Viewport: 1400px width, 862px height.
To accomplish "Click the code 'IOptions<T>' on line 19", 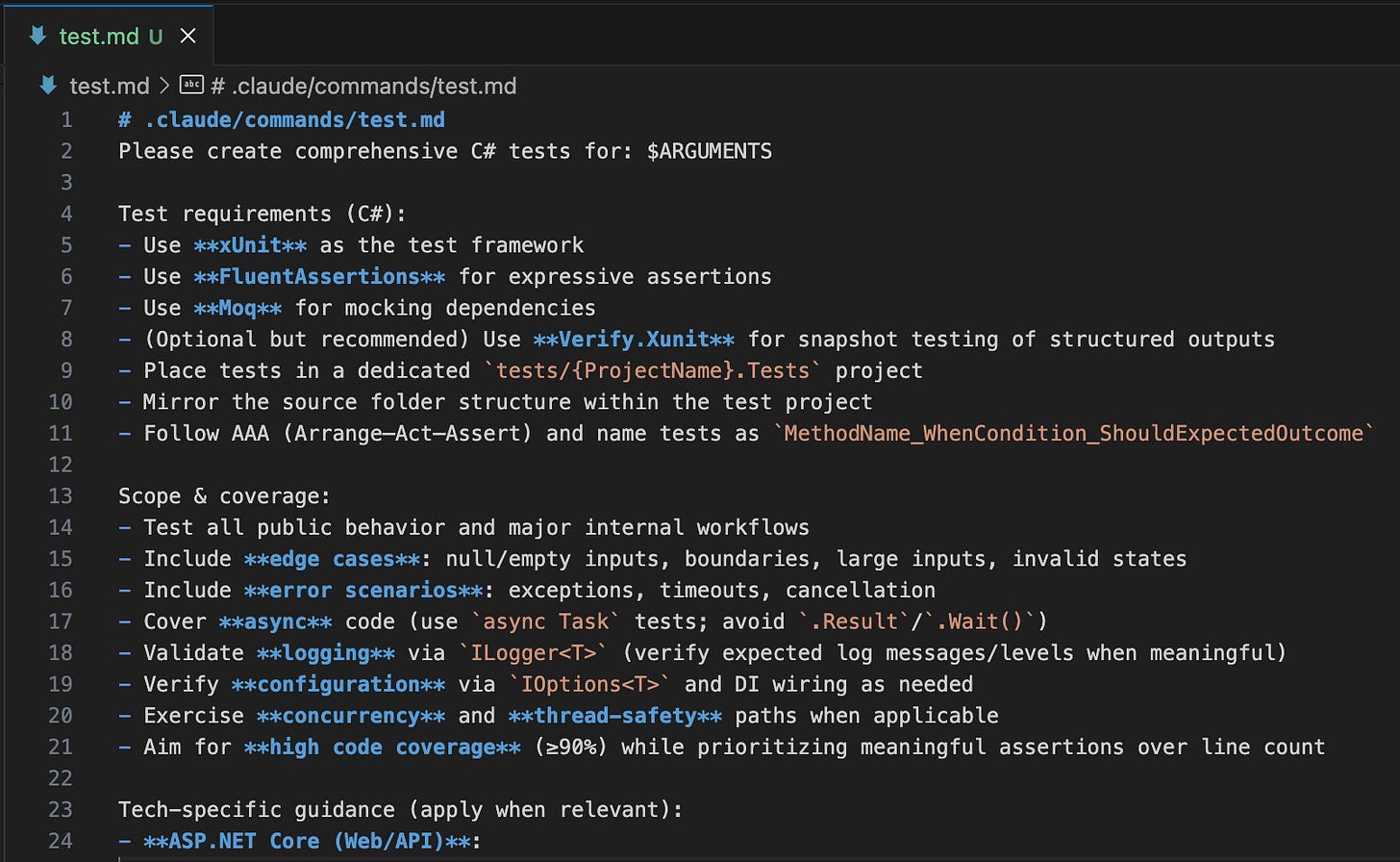I will 590,684.
